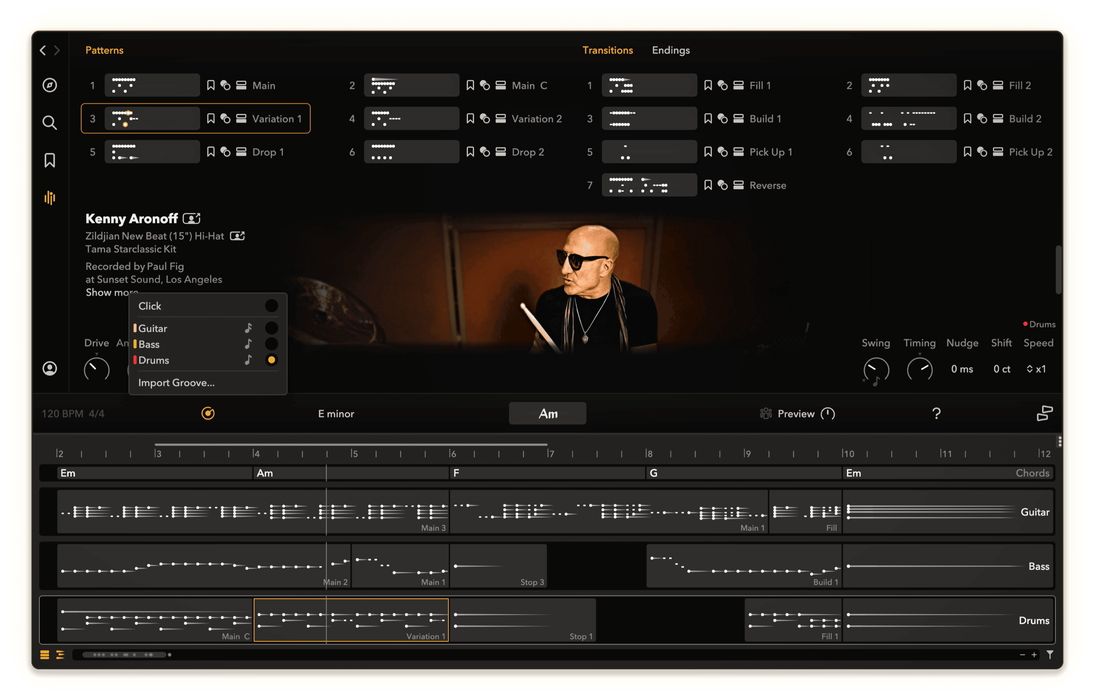Open the E minor key selector

coord(336,414)
